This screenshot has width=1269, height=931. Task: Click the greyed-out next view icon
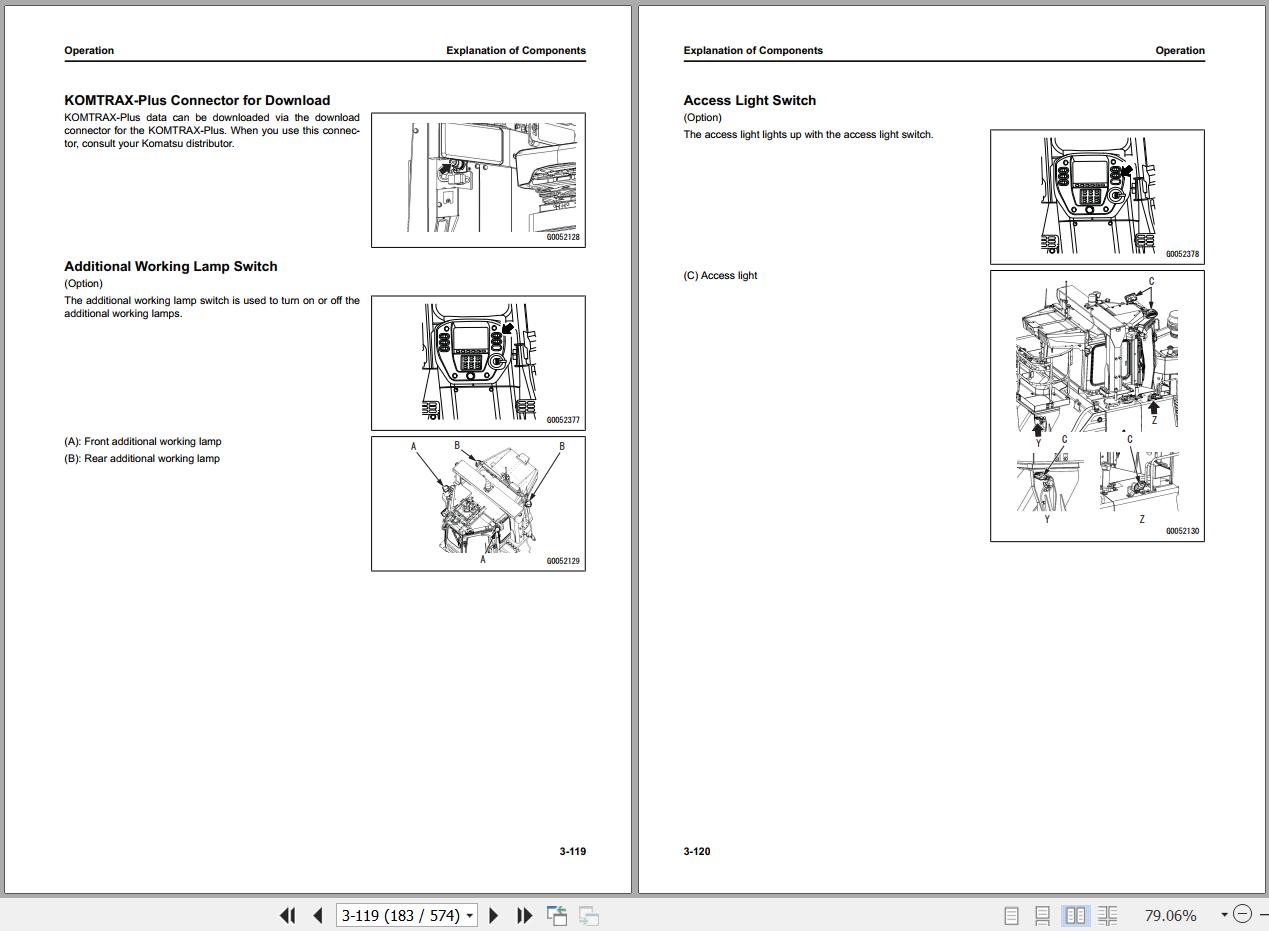pos(589,915)
